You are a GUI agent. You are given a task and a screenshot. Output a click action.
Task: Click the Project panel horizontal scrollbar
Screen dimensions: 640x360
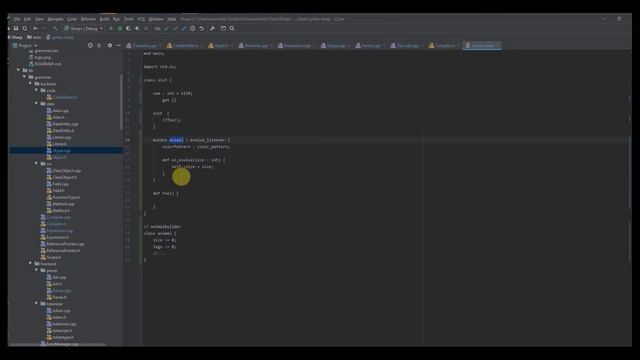point(57,345)
